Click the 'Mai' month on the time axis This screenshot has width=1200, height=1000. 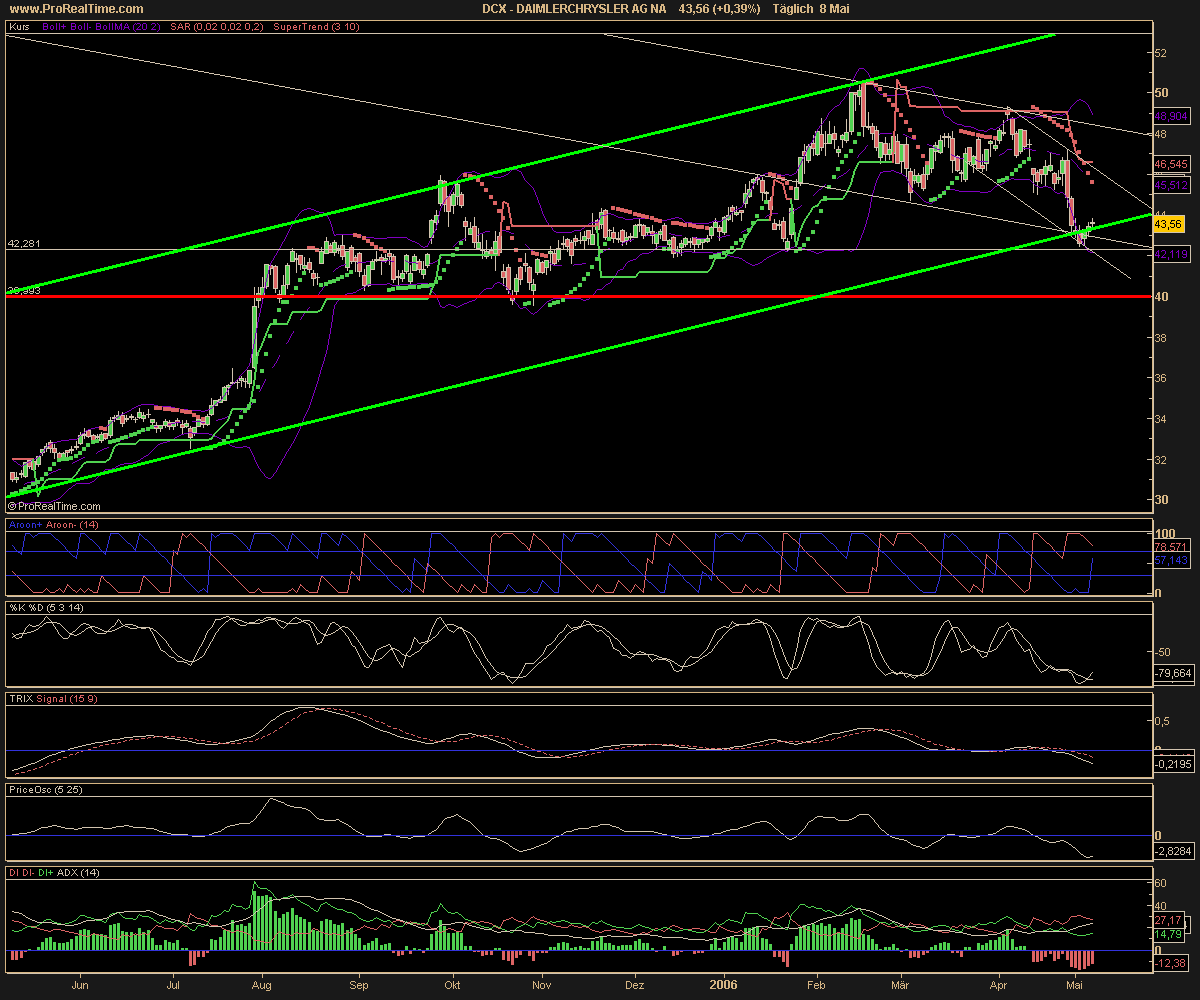(1076, 985)
